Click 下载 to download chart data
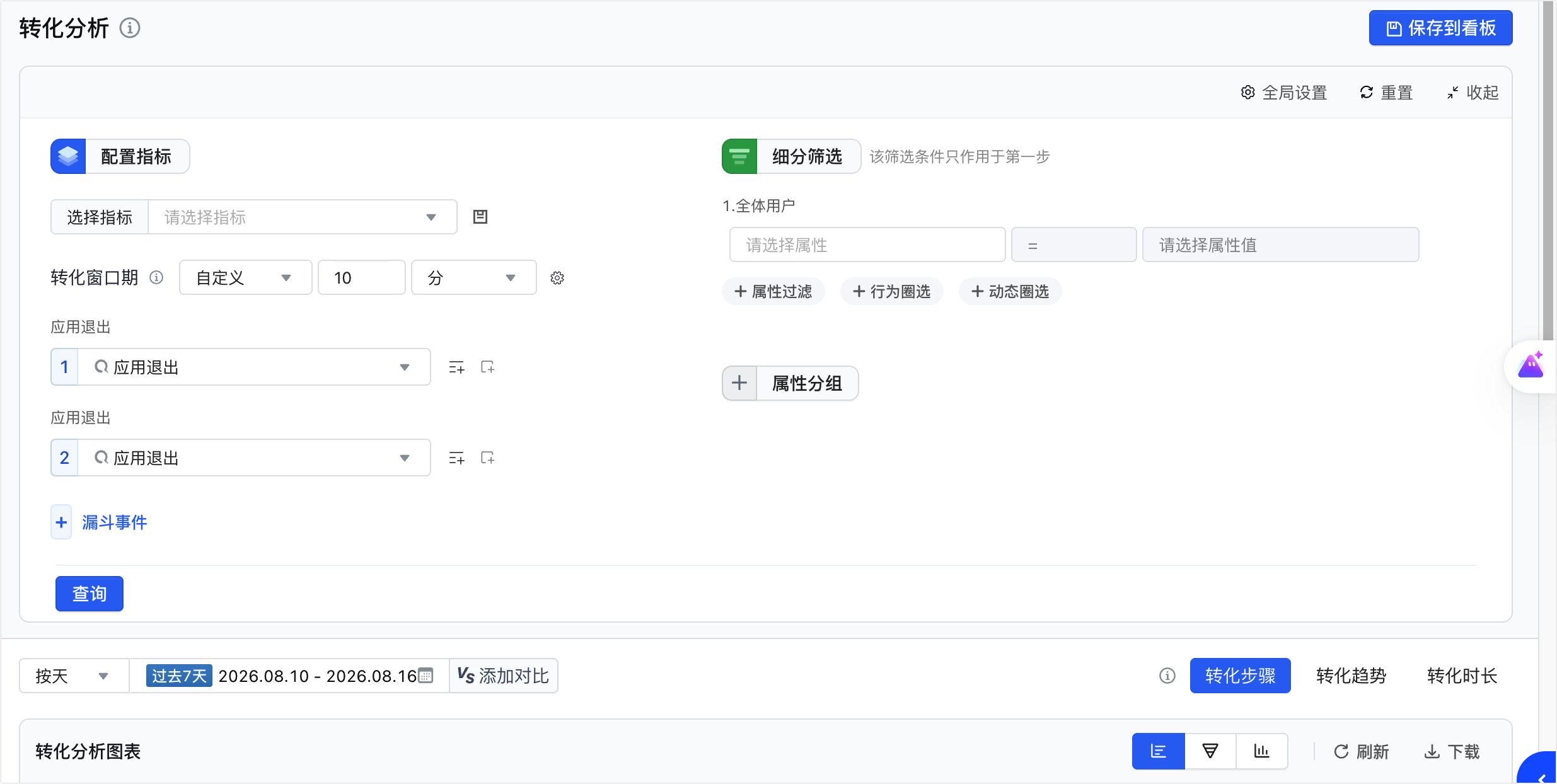Viewport: 1557px width, 784px height. pos(1452,751)
